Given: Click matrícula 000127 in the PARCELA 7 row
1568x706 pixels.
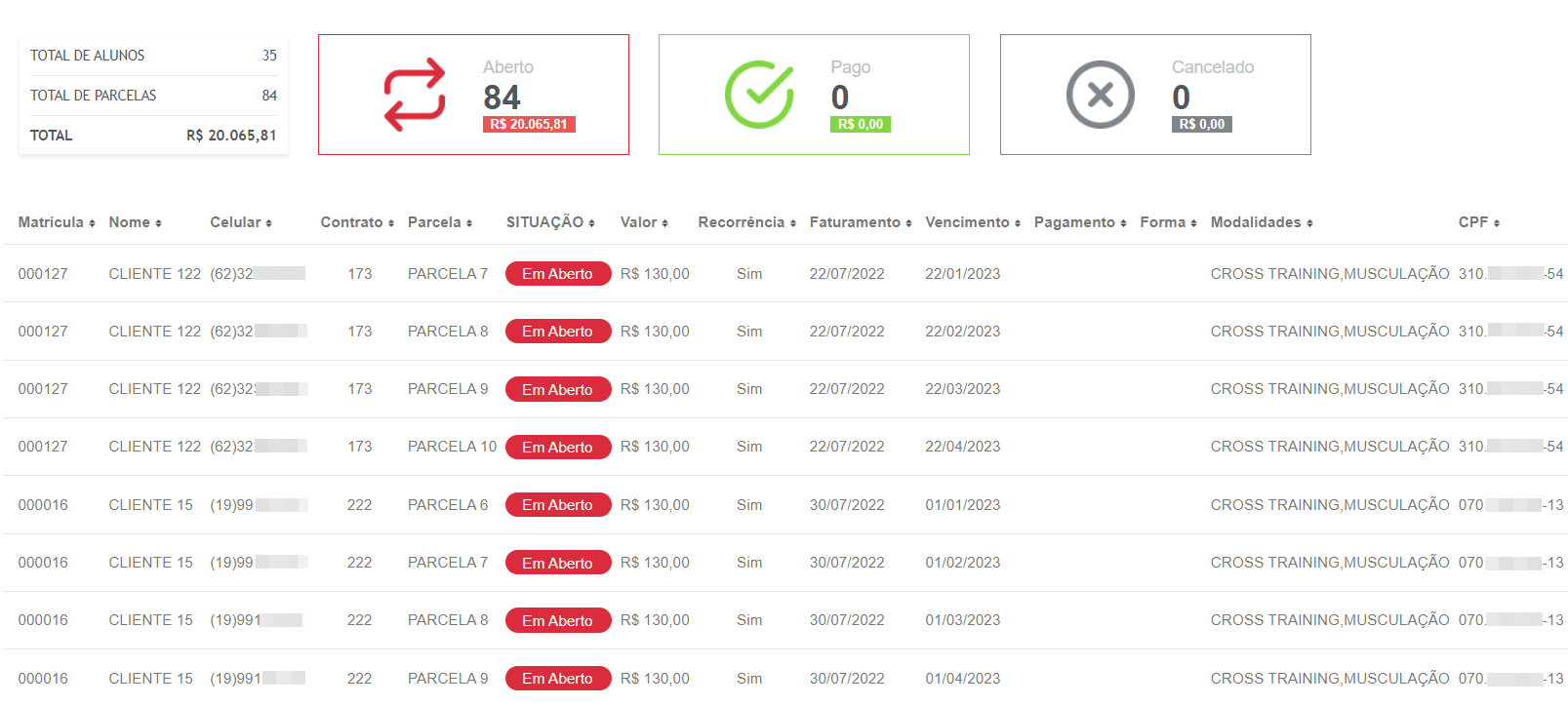Looking at the screenshot, I should [x=43, y=274].
